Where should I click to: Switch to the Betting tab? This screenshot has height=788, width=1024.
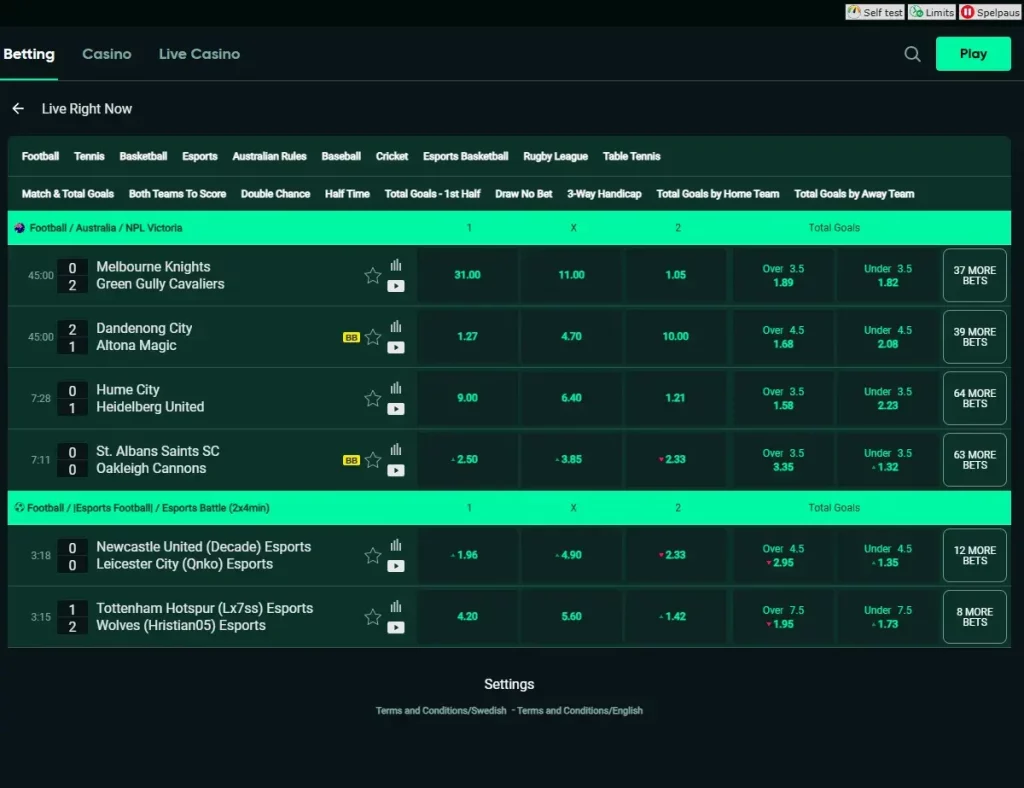(29, 54)
